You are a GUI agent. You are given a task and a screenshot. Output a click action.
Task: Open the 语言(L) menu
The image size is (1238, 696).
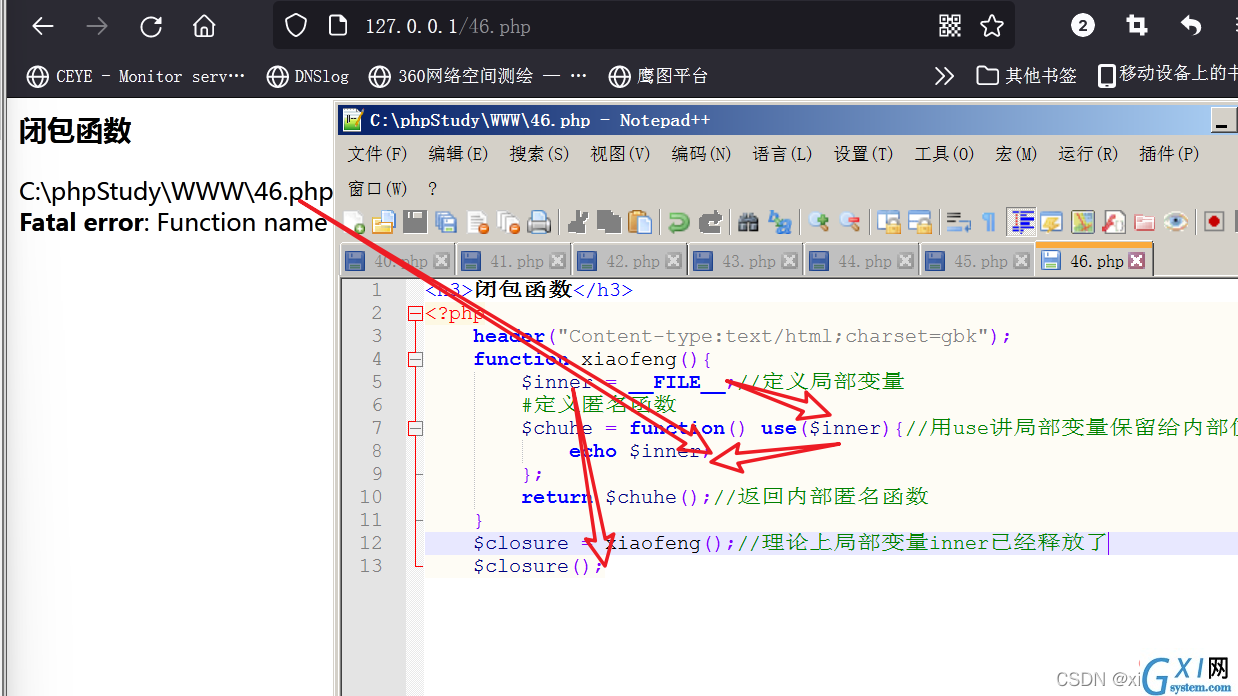coord(782,154)
